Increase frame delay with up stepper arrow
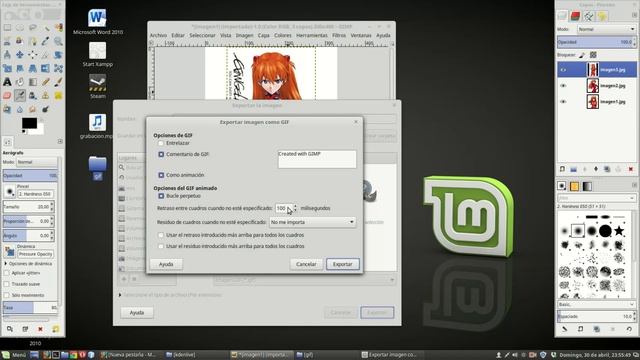The image size is (640, 360). 296,206
